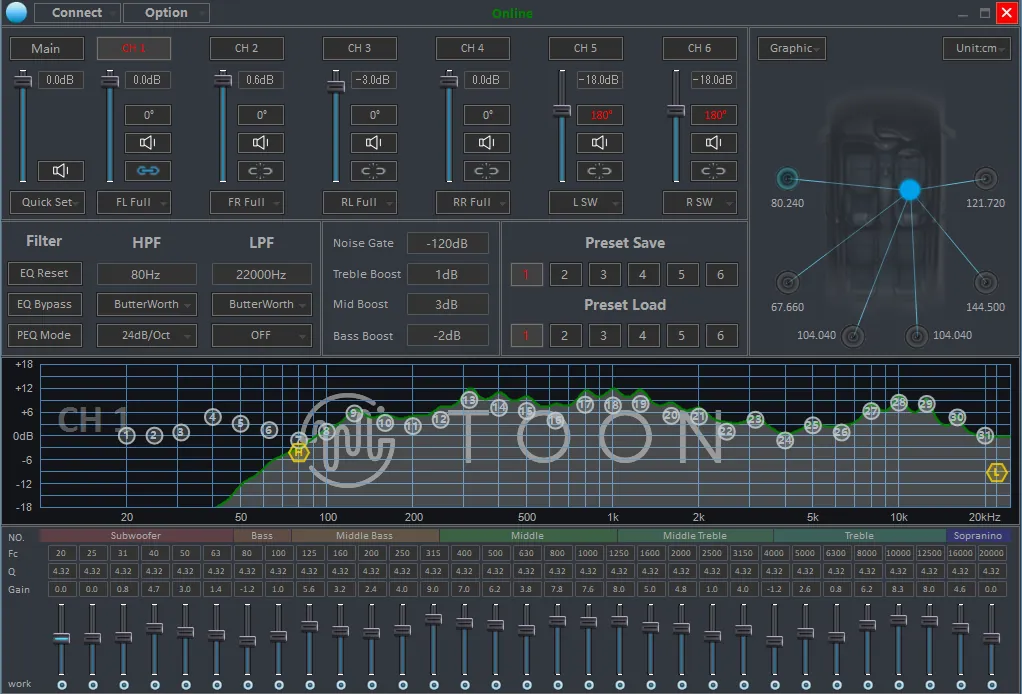Click the active link icon under CH 1
Viewport: 1022px width, 694px height.
click(x=148, y=171)
